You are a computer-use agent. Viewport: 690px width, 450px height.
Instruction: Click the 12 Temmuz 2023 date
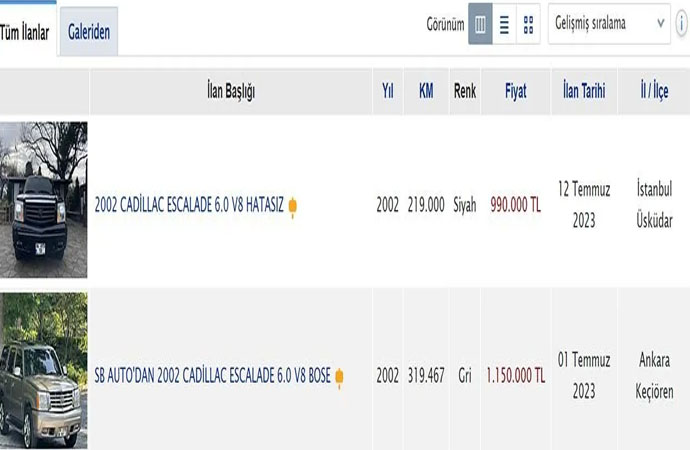point(584,205)
